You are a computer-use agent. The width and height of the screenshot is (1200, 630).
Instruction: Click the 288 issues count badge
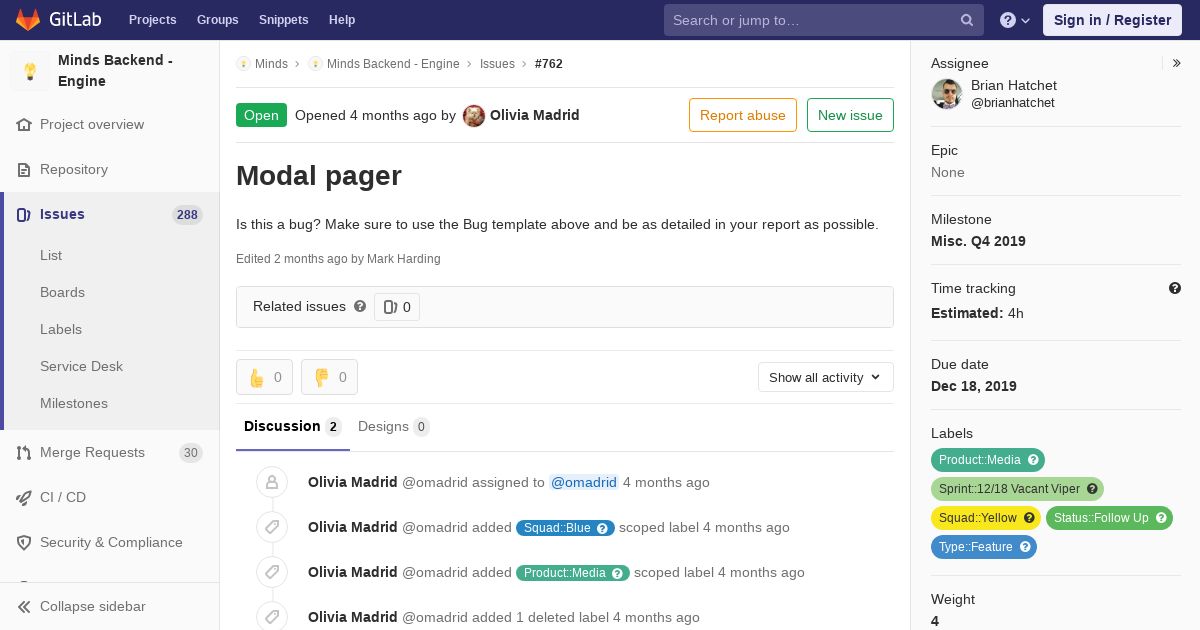coord(187,215)
